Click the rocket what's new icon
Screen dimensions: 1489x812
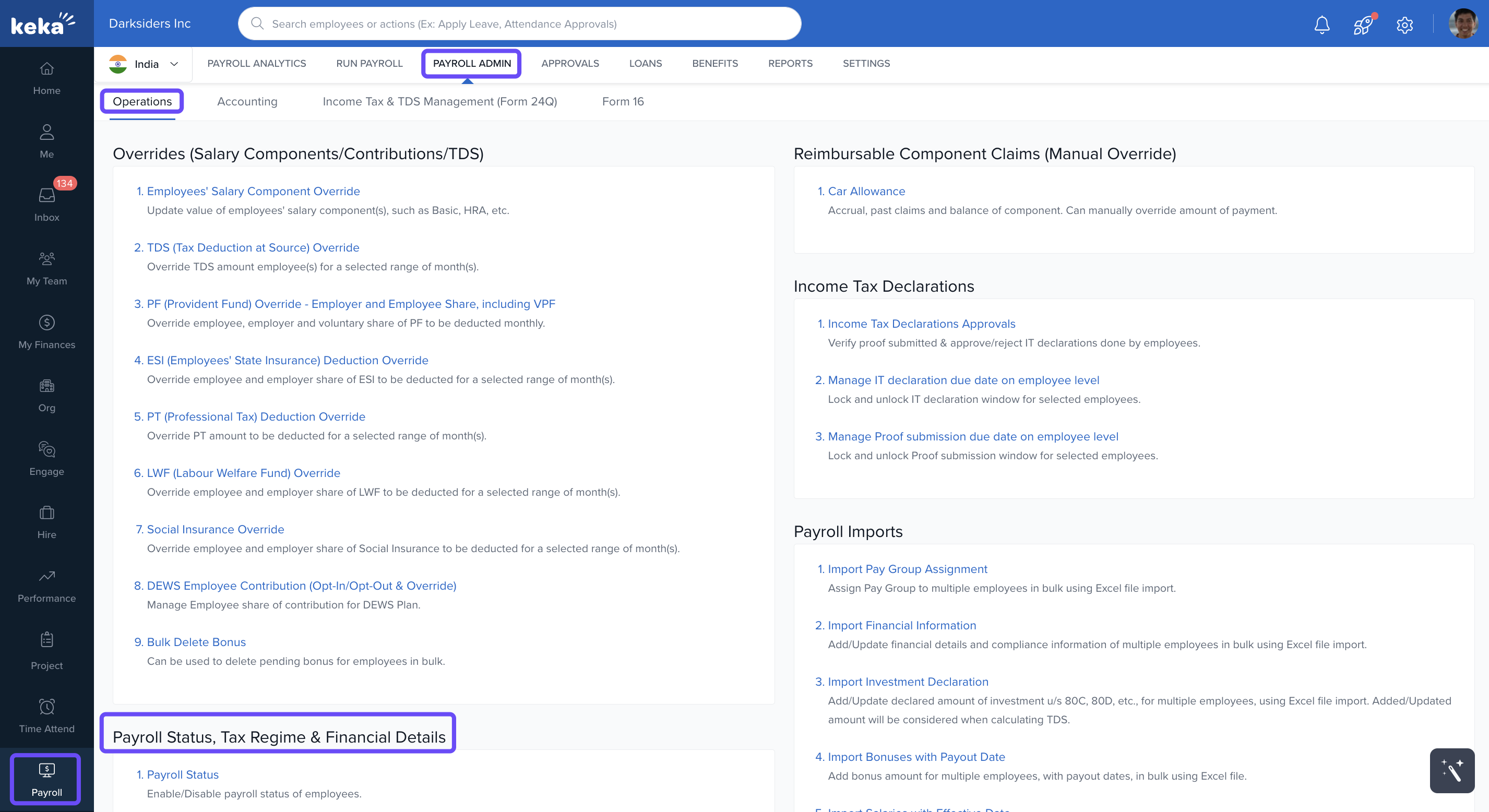tap(1362, 25)
